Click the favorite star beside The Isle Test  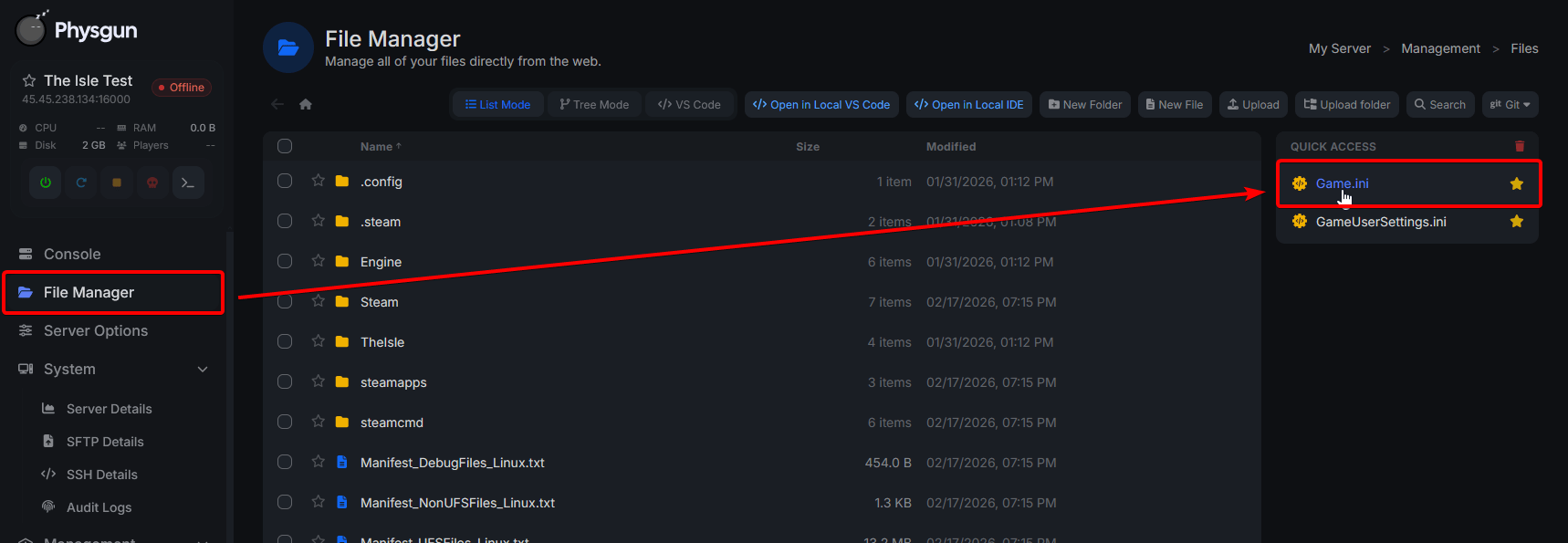[29, 80]
